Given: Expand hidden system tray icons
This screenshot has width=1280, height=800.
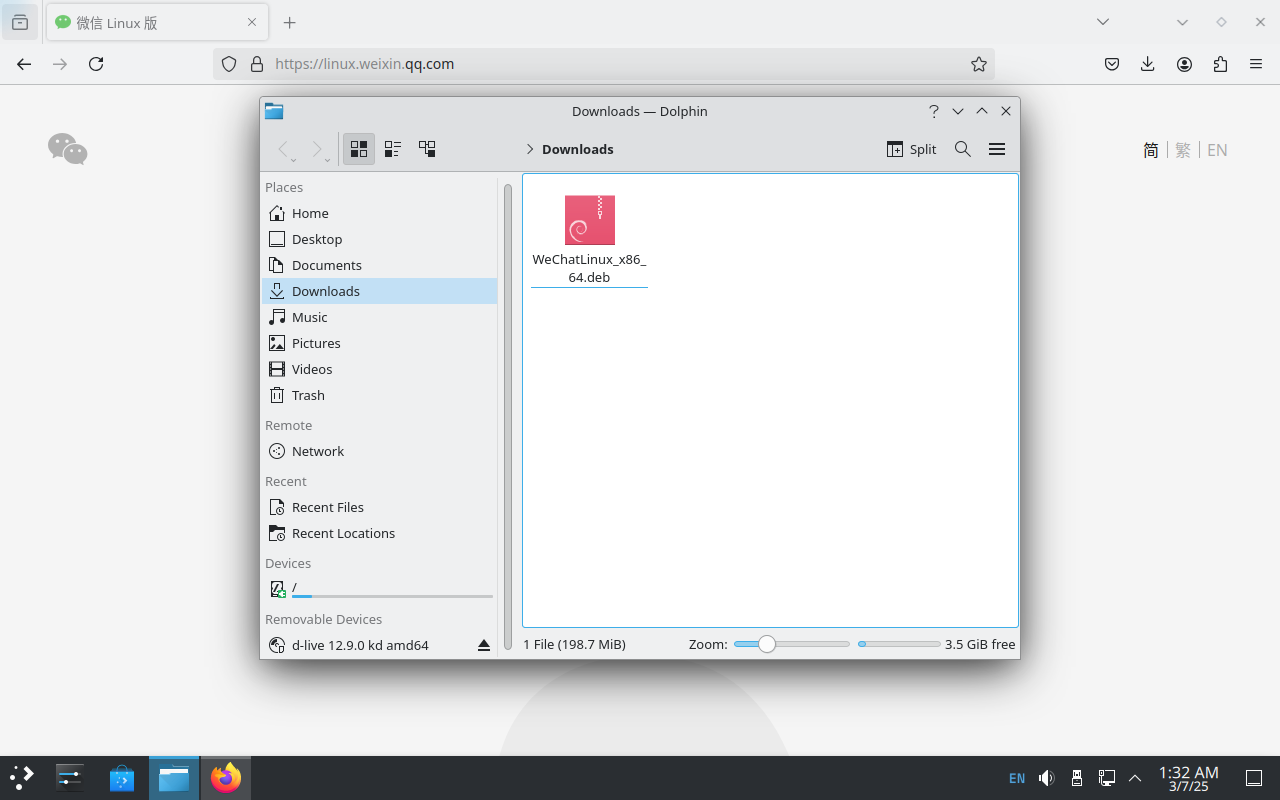Looking at the screenshot, I should pyautogui.click(x=1135, y=778).
